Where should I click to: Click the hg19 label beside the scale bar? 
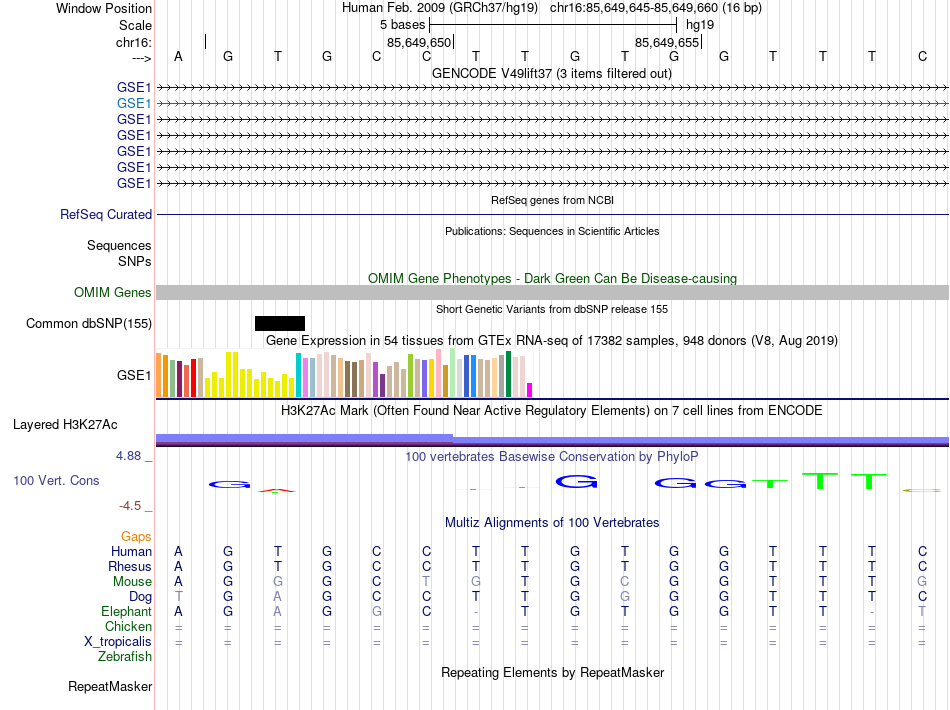coord(700,25)
